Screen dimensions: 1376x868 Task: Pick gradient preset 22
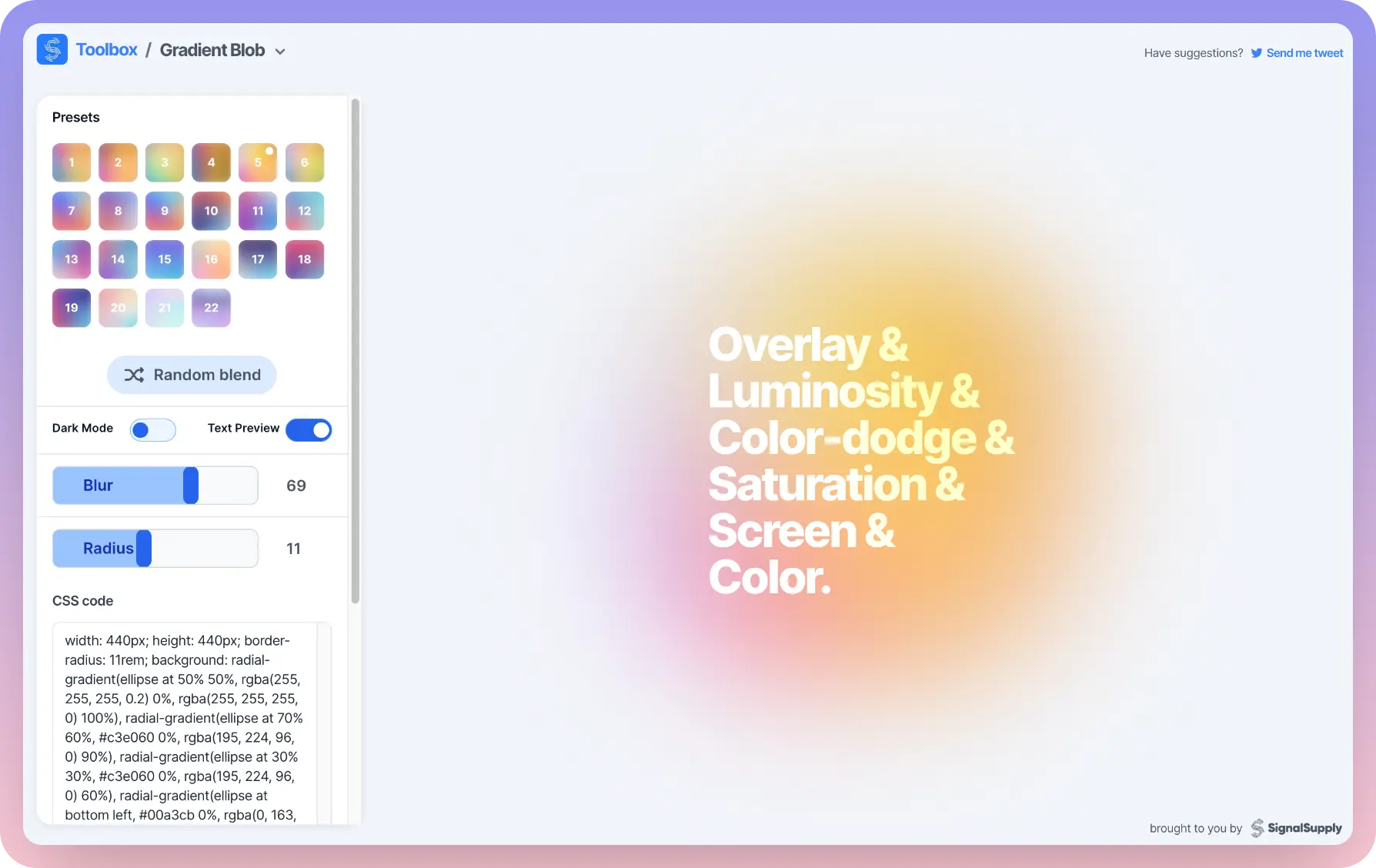click(211, 308)
